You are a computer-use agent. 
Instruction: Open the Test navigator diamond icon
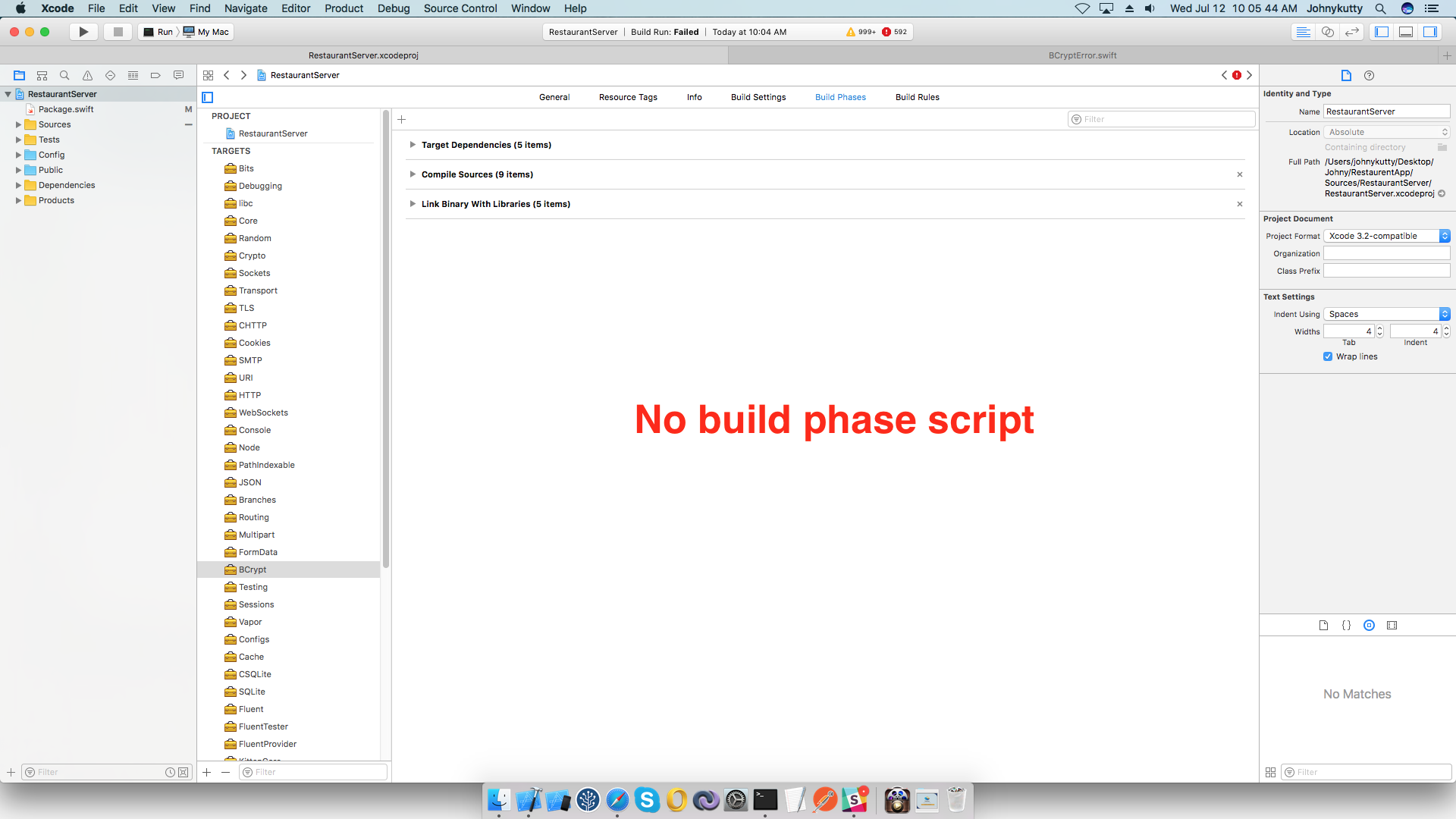110,75
